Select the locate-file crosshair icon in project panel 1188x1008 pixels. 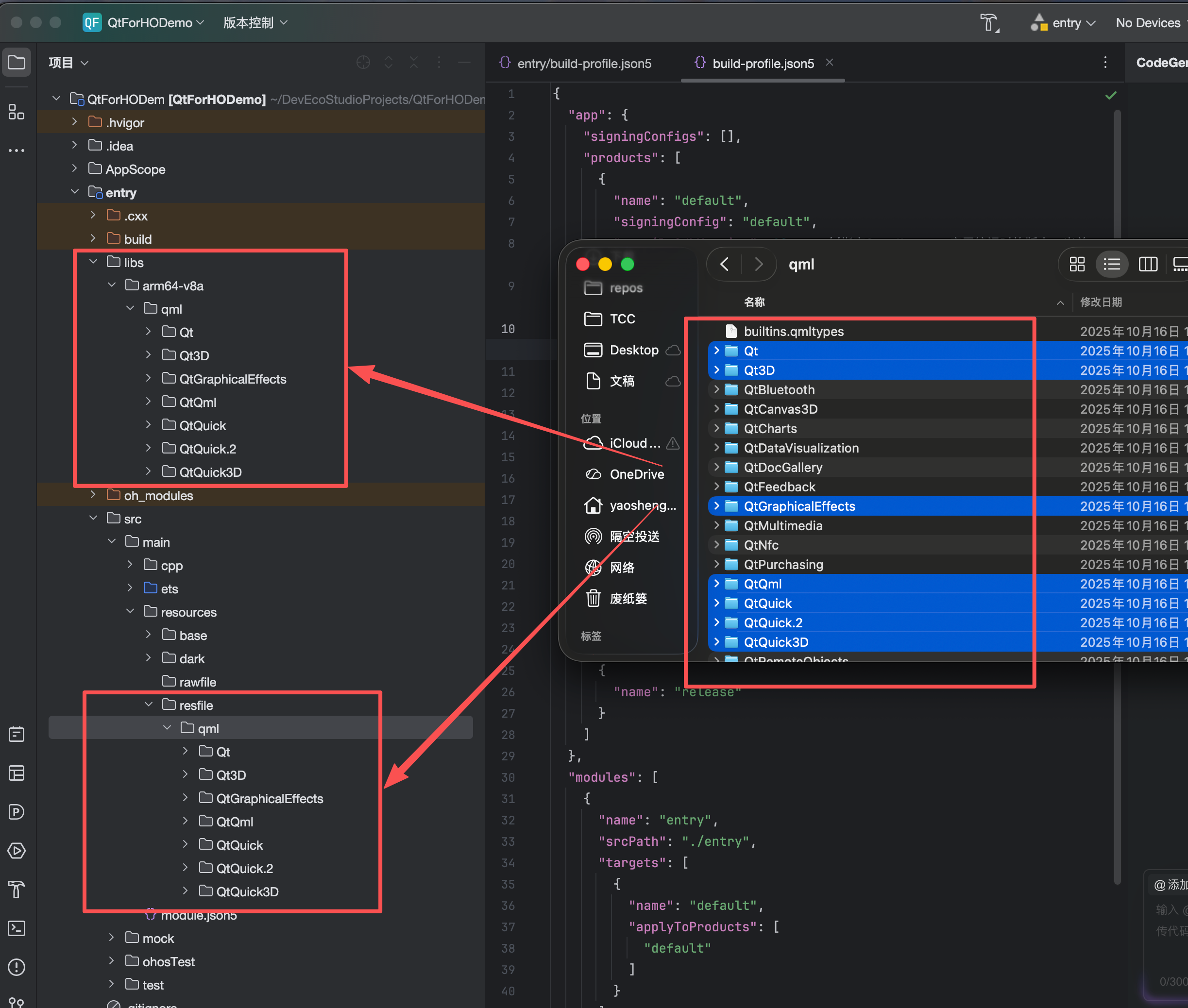[363, 62]
